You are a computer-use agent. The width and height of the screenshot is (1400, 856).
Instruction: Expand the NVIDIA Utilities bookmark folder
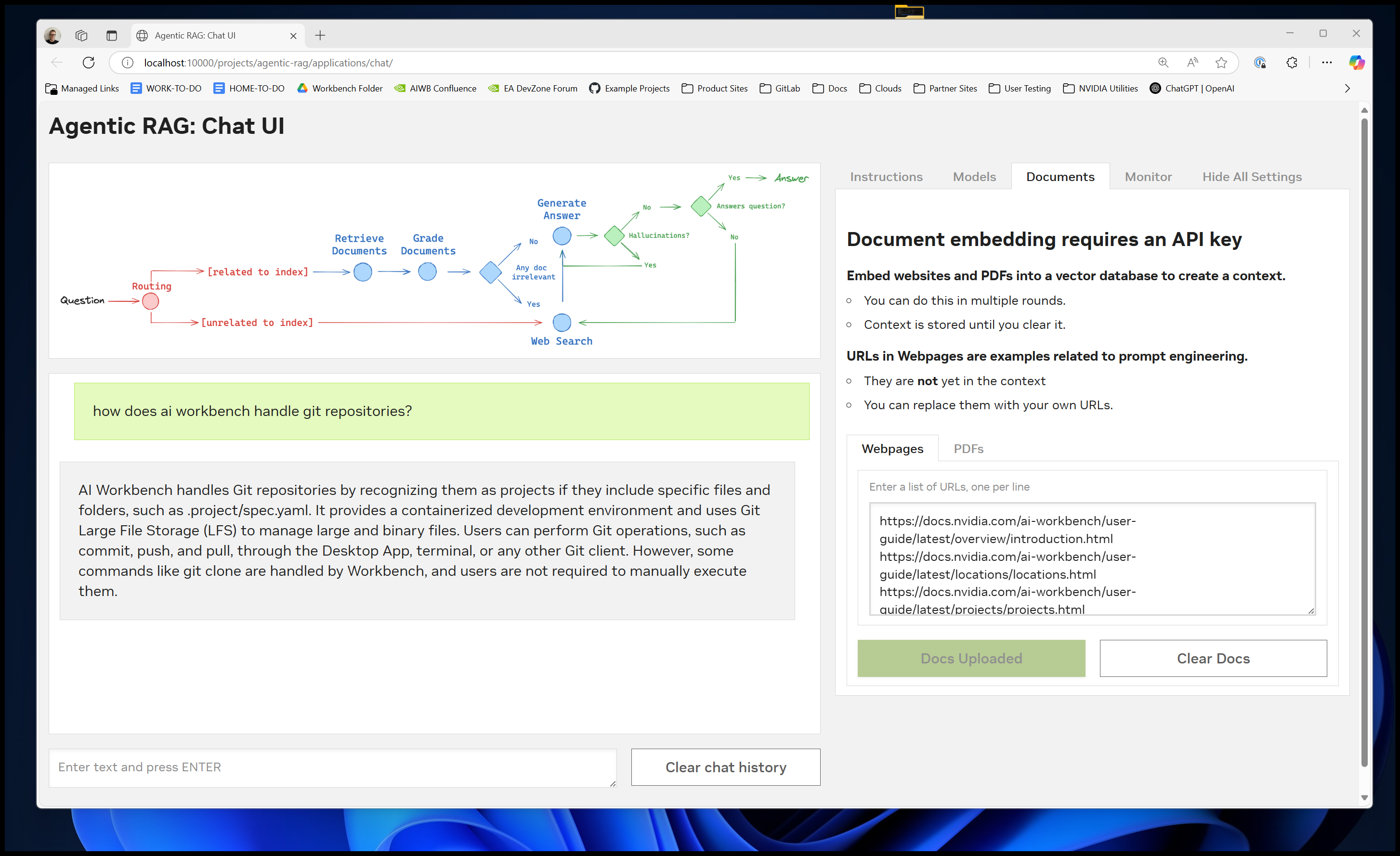point(1100,89)
